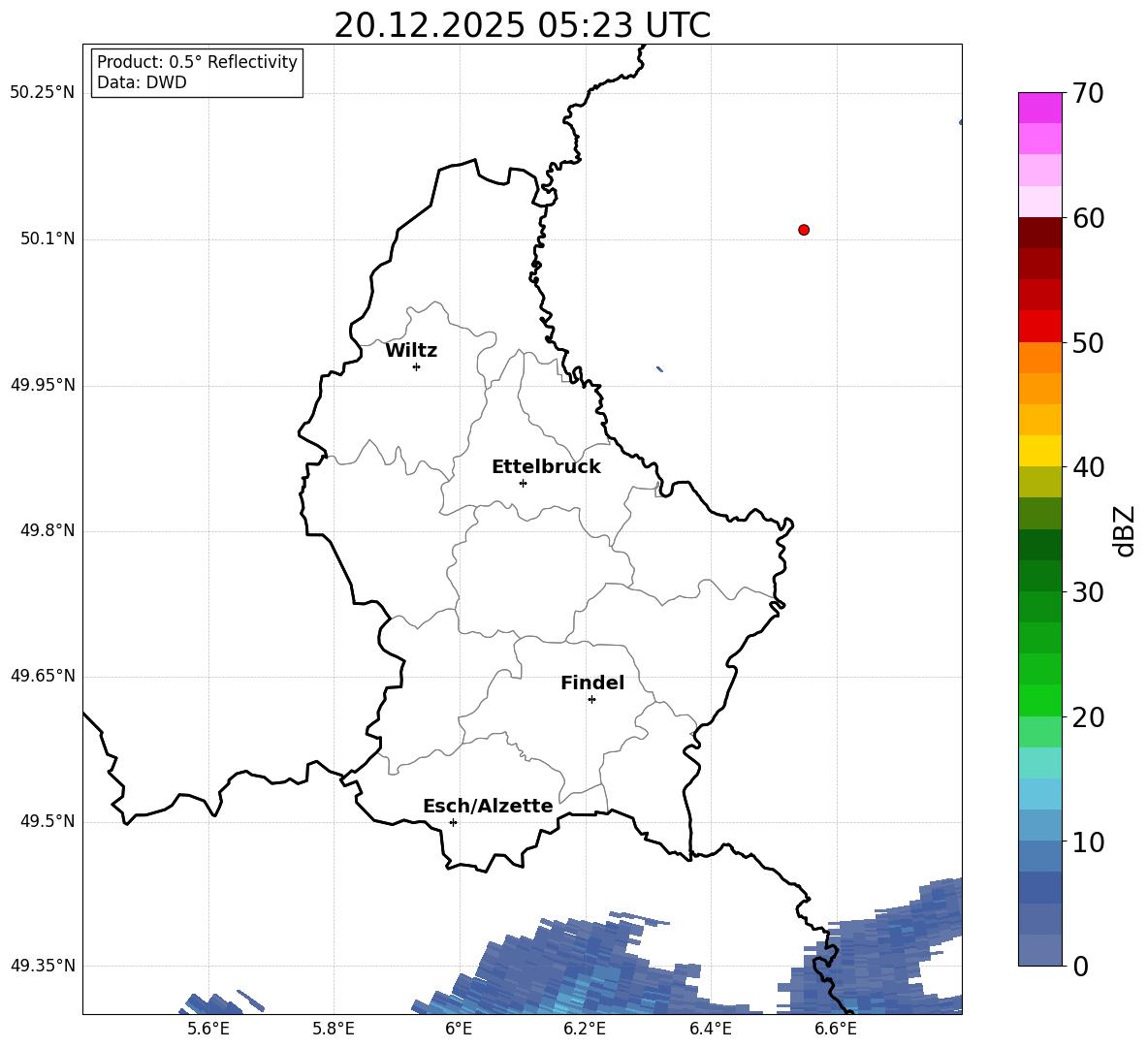1148x1048 pixels.
Task: Click the 50.1°N latitude label
Action: [48, 238]
